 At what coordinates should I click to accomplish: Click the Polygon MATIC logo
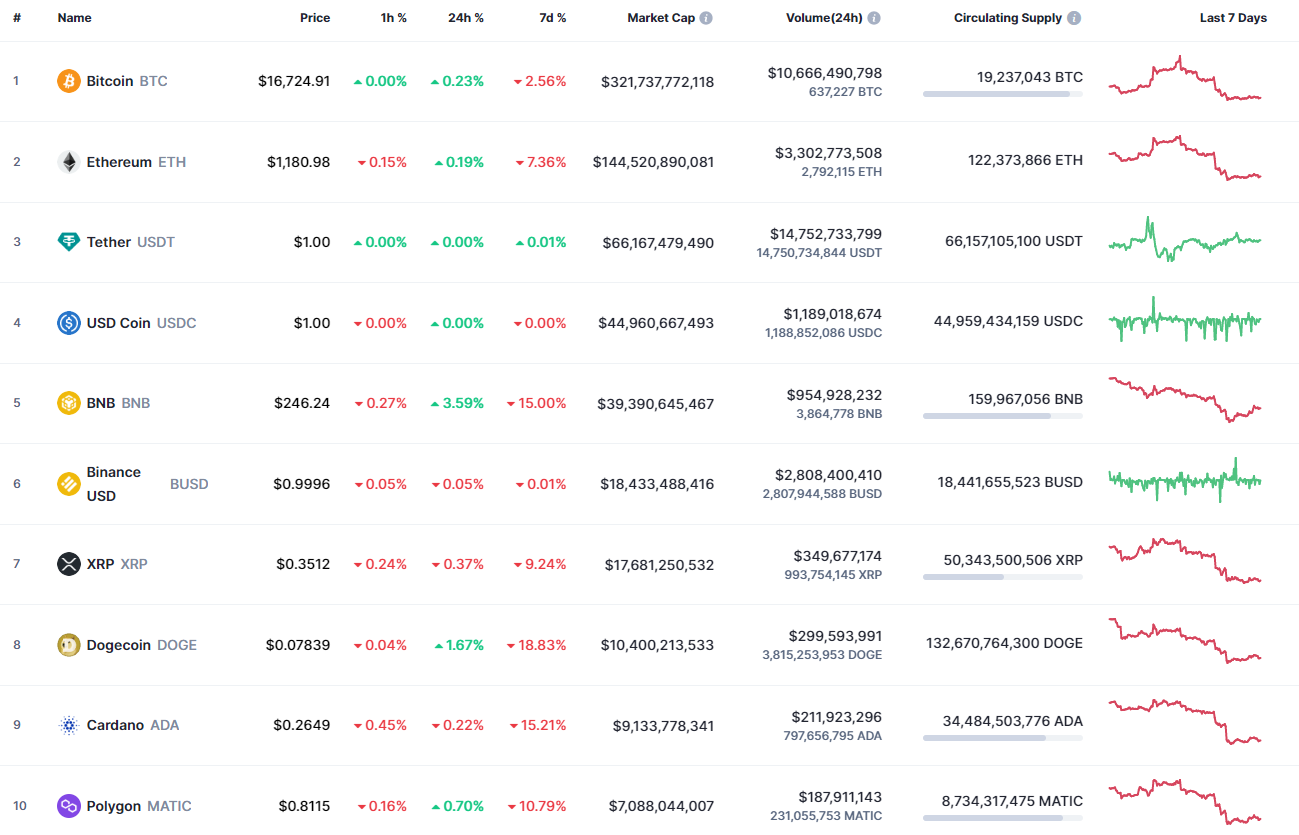click(67, 805)
